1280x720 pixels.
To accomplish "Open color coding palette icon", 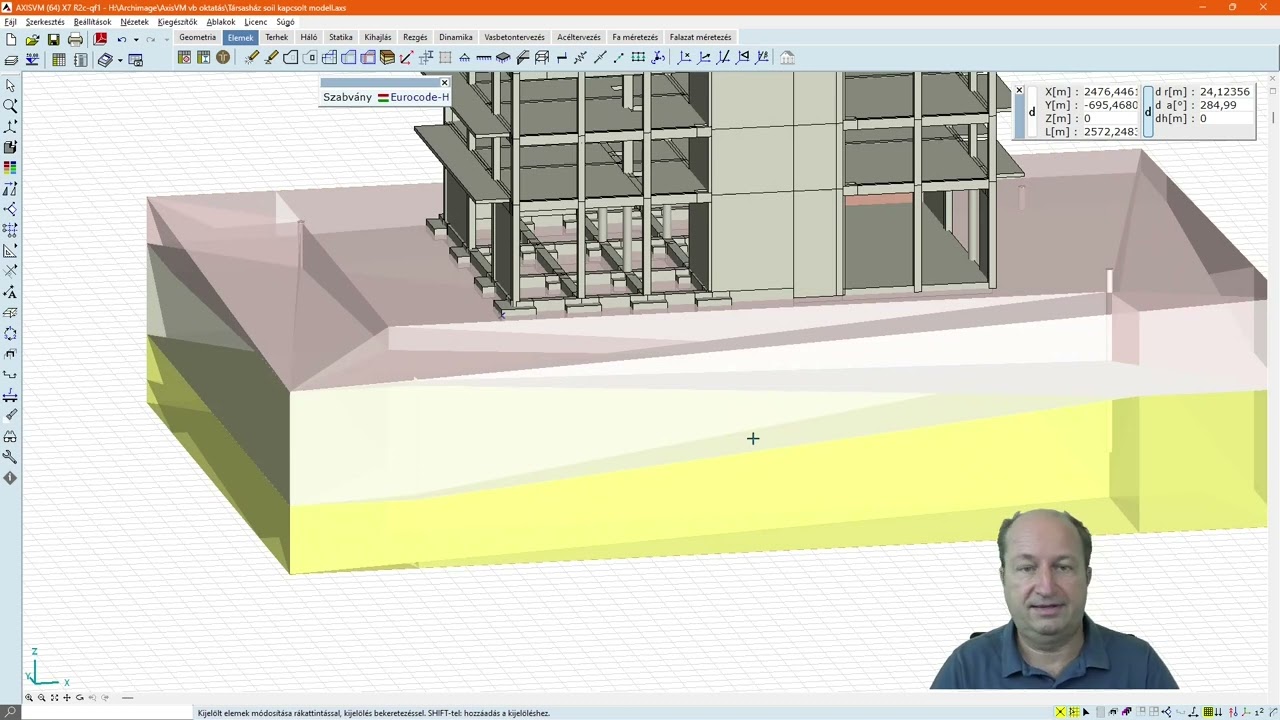I will click(x=10, y=168).
